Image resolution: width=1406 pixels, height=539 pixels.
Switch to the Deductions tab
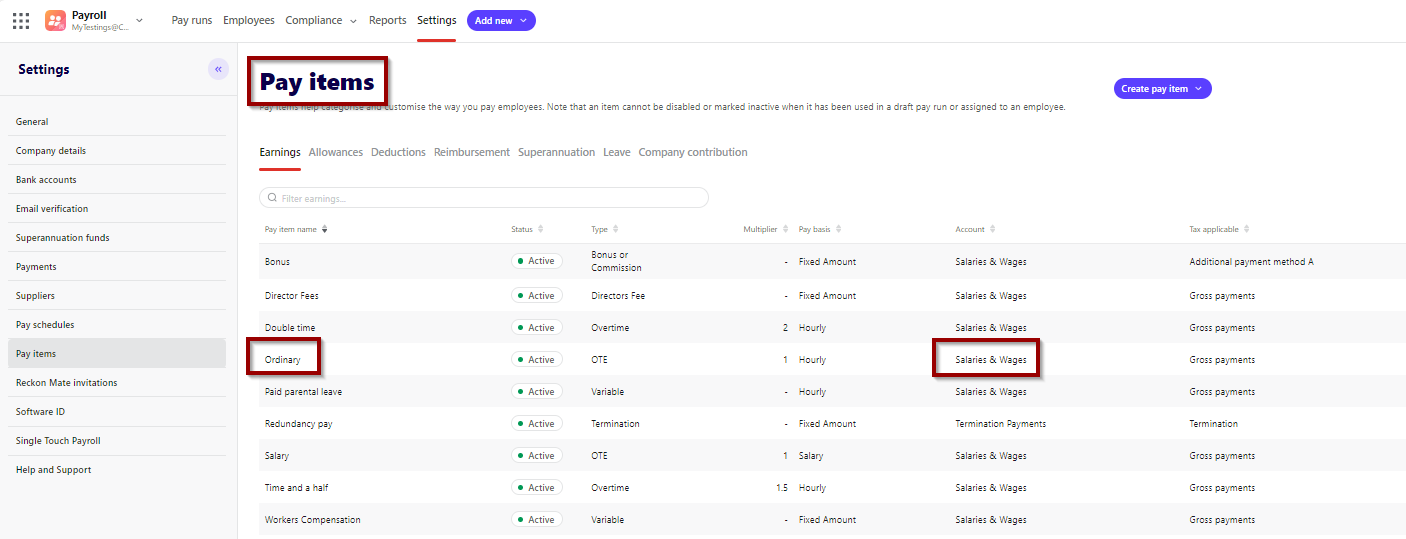pyautogui.click(x=398, y=152)
